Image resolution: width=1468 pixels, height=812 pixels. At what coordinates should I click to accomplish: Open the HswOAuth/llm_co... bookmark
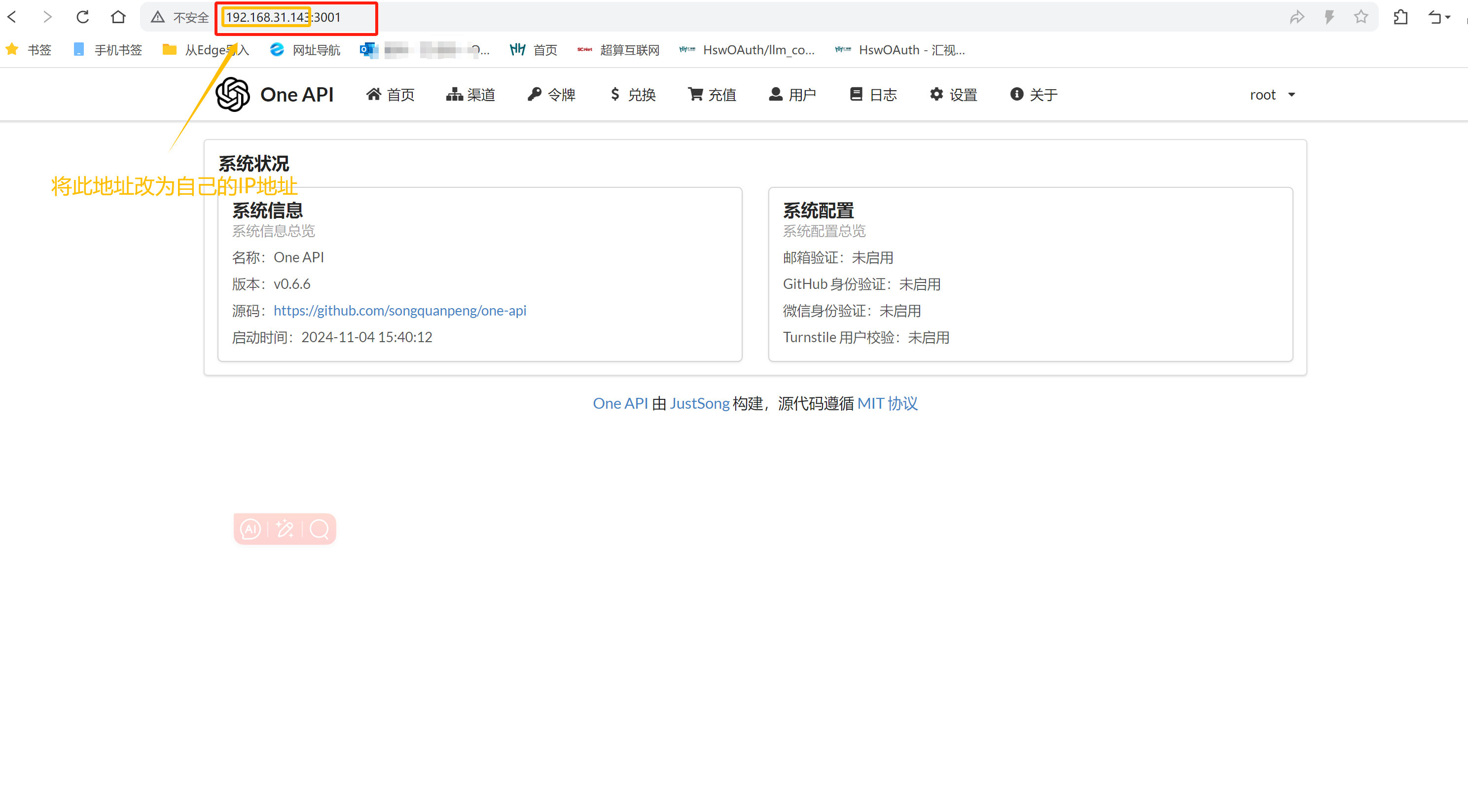747,50
